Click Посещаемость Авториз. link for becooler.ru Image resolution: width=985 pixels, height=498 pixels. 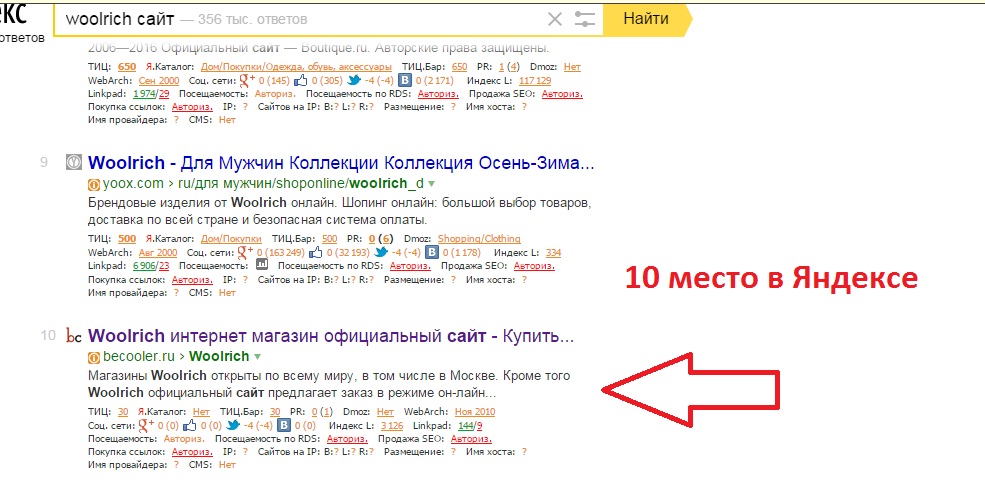click(183, 439)
